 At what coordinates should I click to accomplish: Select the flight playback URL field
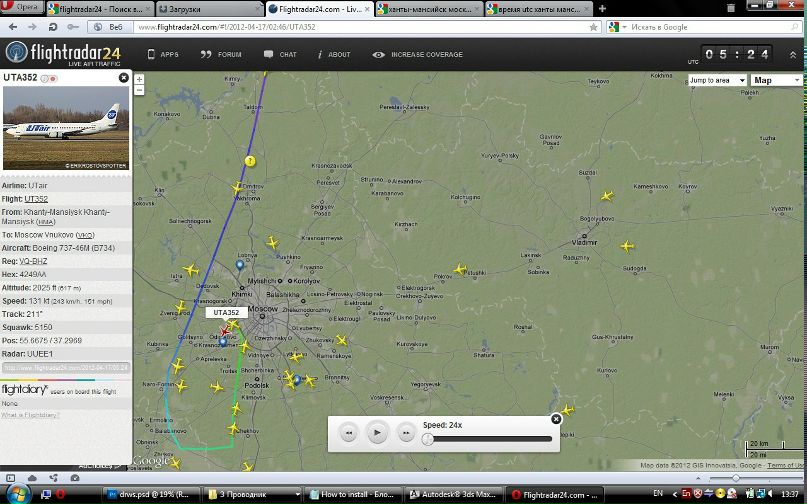click(66, 368)
